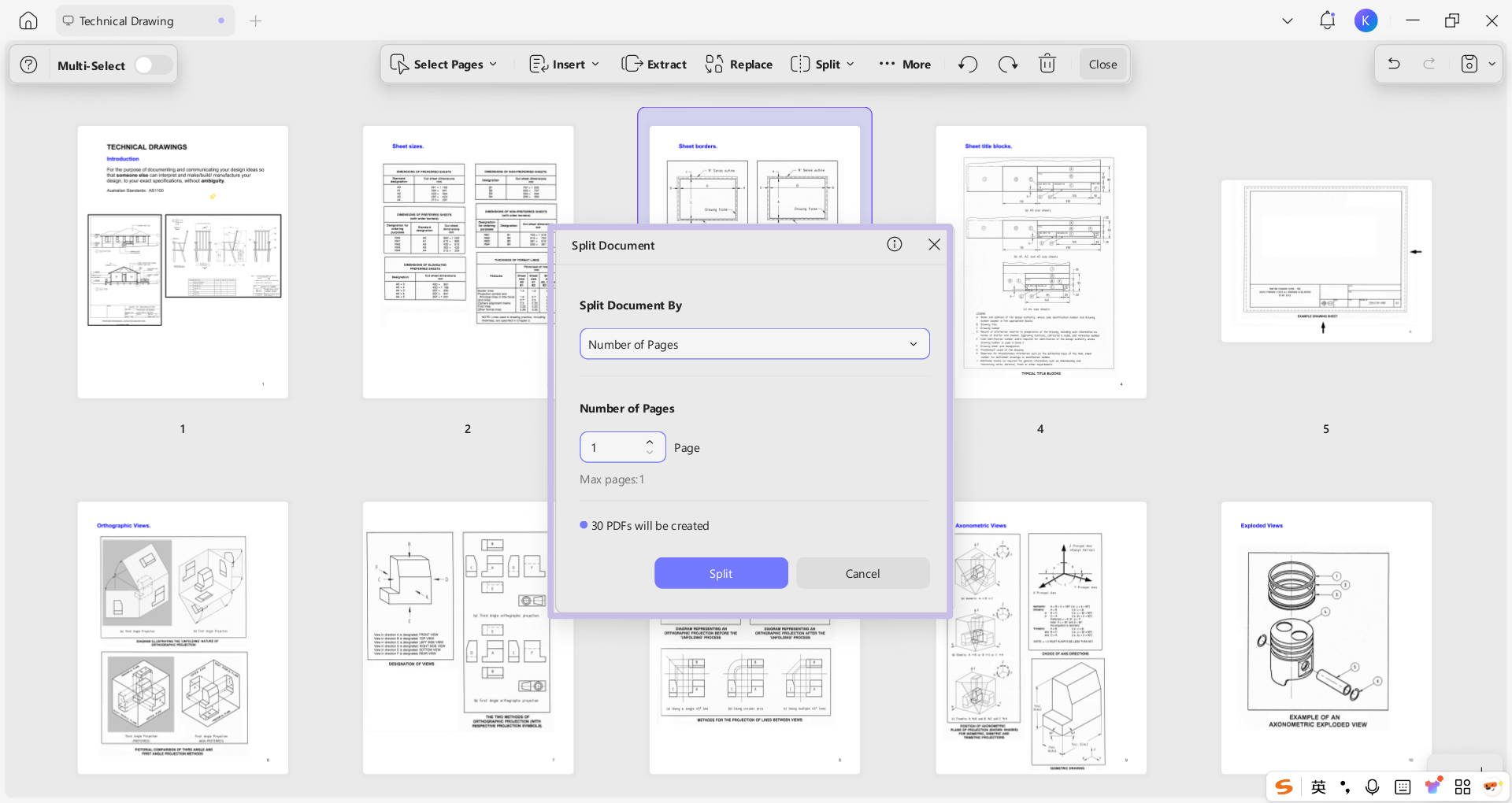The height and width of the screenshot is (803, 1512).
Task: Open the More options menu
Action: pyautogui.click(x=905, y=65)
